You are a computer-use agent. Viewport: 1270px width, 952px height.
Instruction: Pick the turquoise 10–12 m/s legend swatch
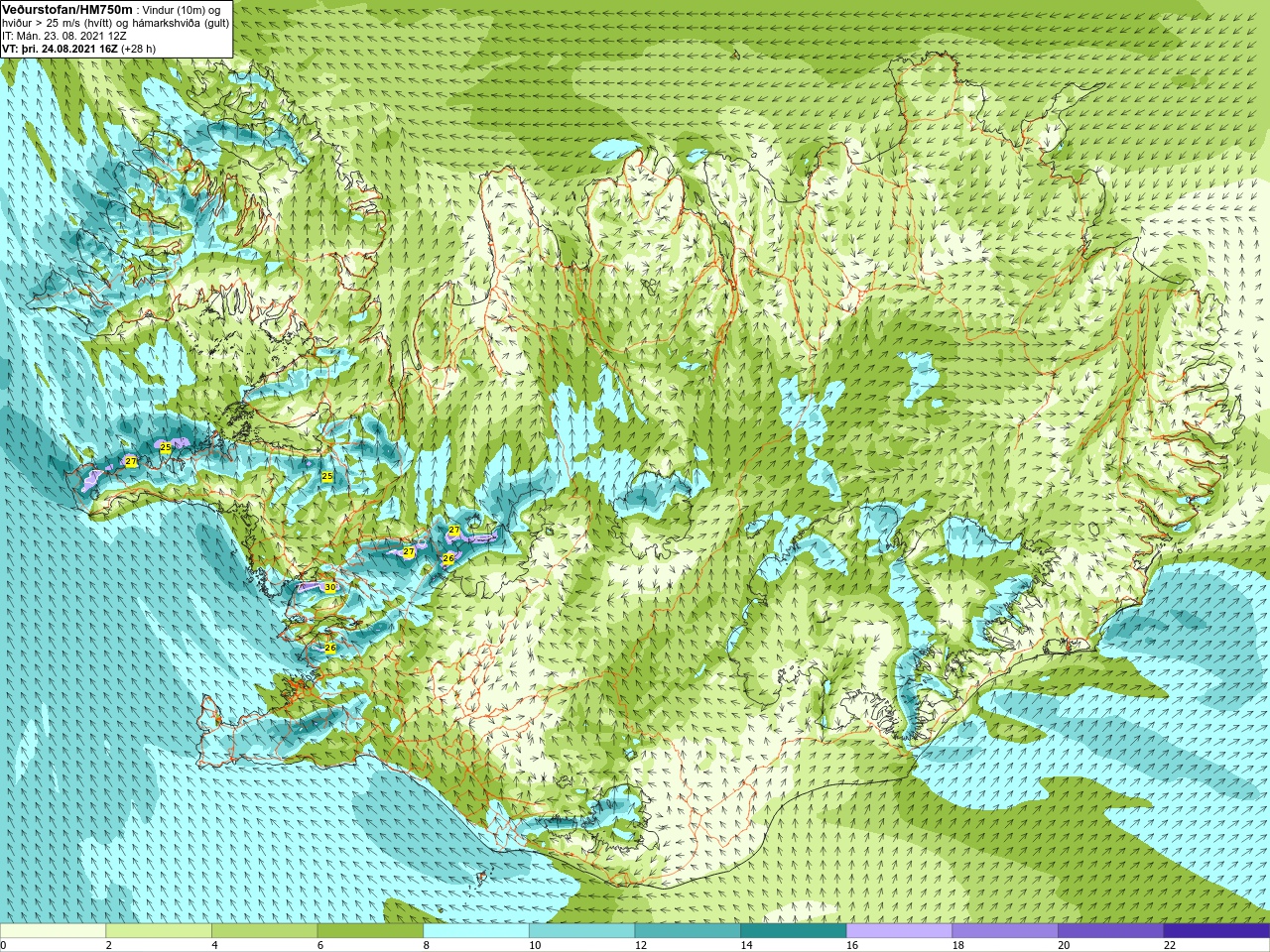pos(581,931)
